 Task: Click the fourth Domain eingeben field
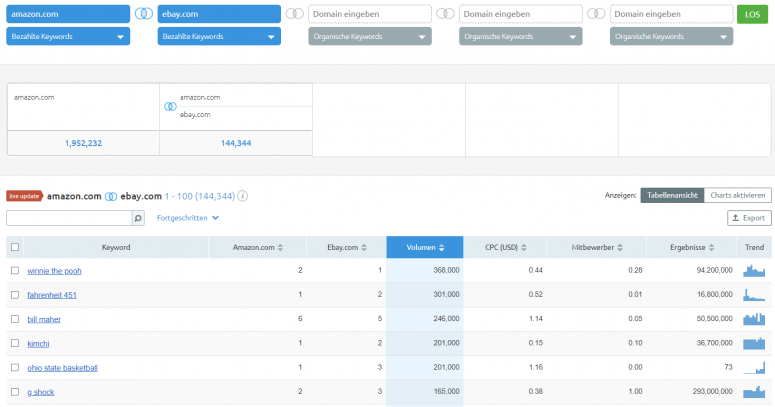520,14
